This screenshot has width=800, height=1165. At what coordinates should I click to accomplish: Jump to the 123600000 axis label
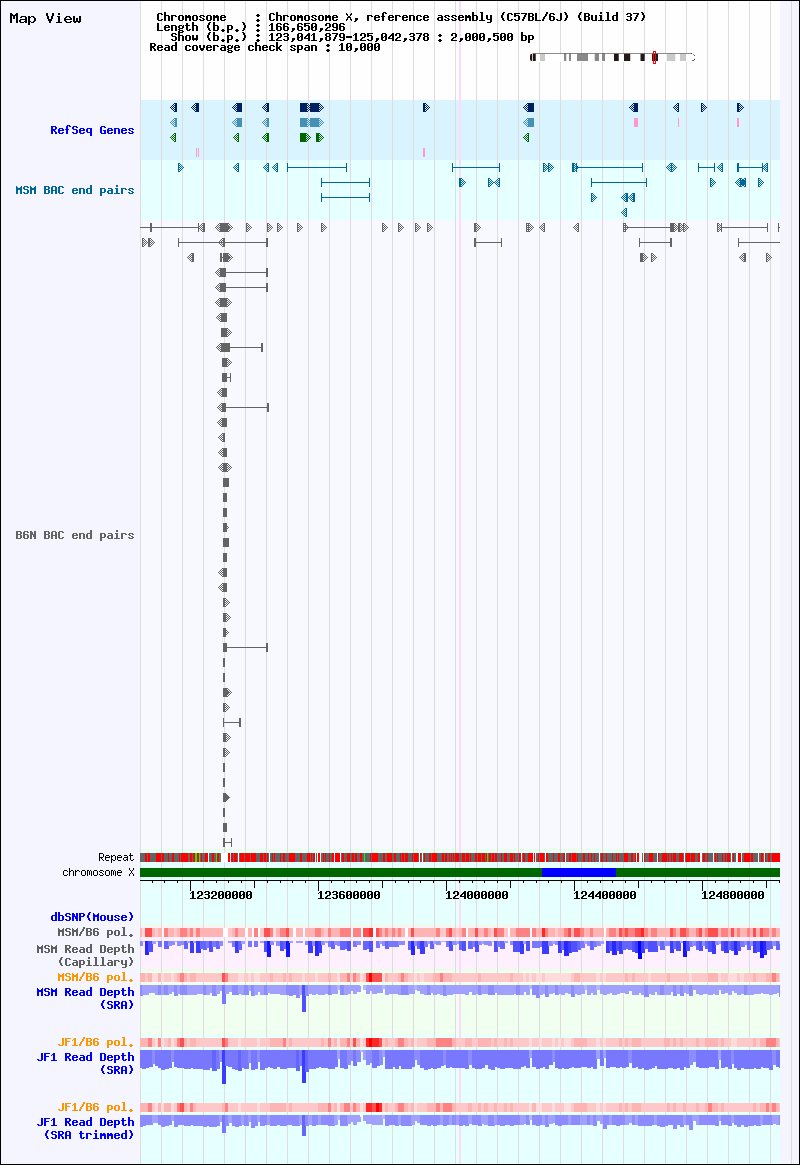point(348,895)
